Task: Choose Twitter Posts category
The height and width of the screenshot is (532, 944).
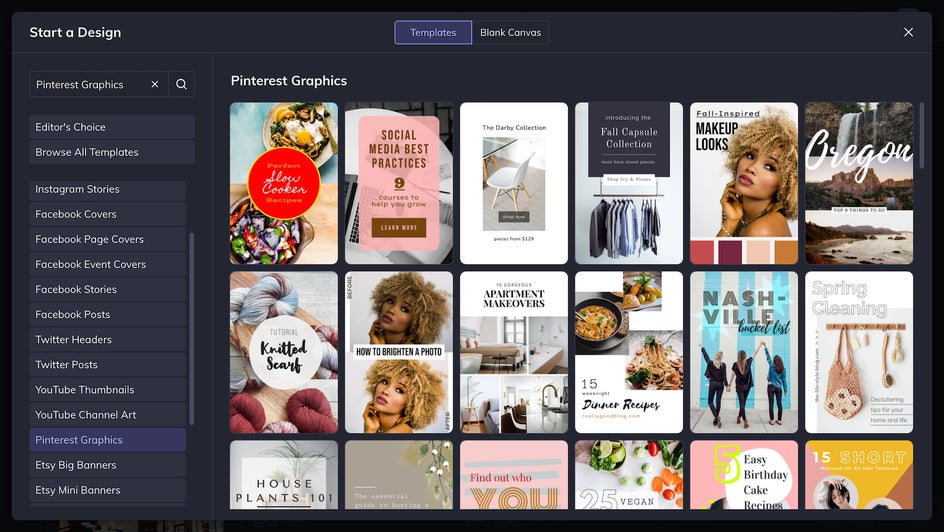Action: pyautogui.click(x=108, y=365)
